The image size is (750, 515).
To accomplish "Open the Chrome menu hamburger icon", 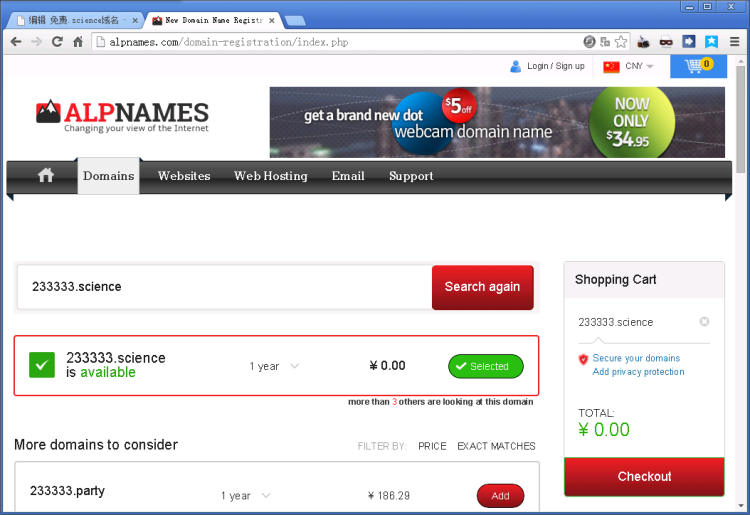I will tap(735, 42).
